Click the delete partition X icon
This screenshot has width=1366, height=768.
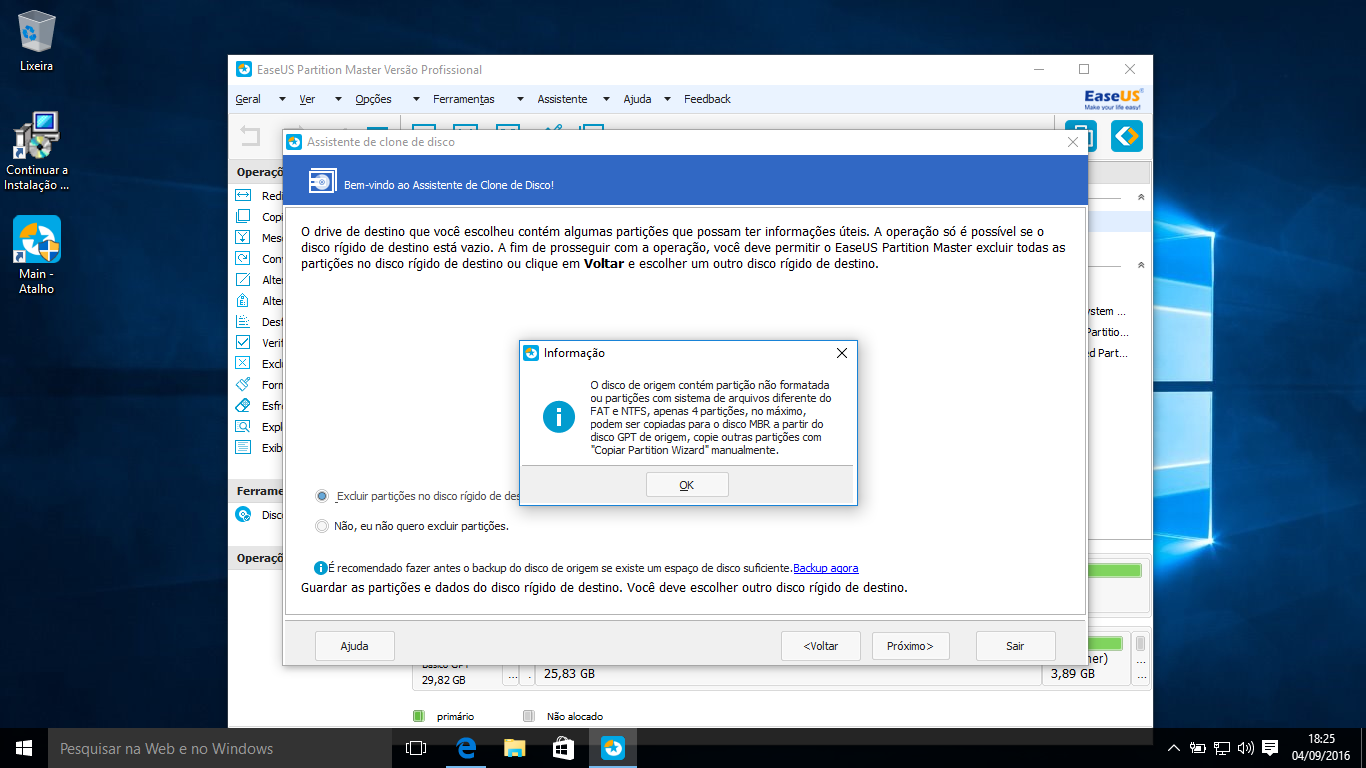pyautogui.click(x=243, y=364)
